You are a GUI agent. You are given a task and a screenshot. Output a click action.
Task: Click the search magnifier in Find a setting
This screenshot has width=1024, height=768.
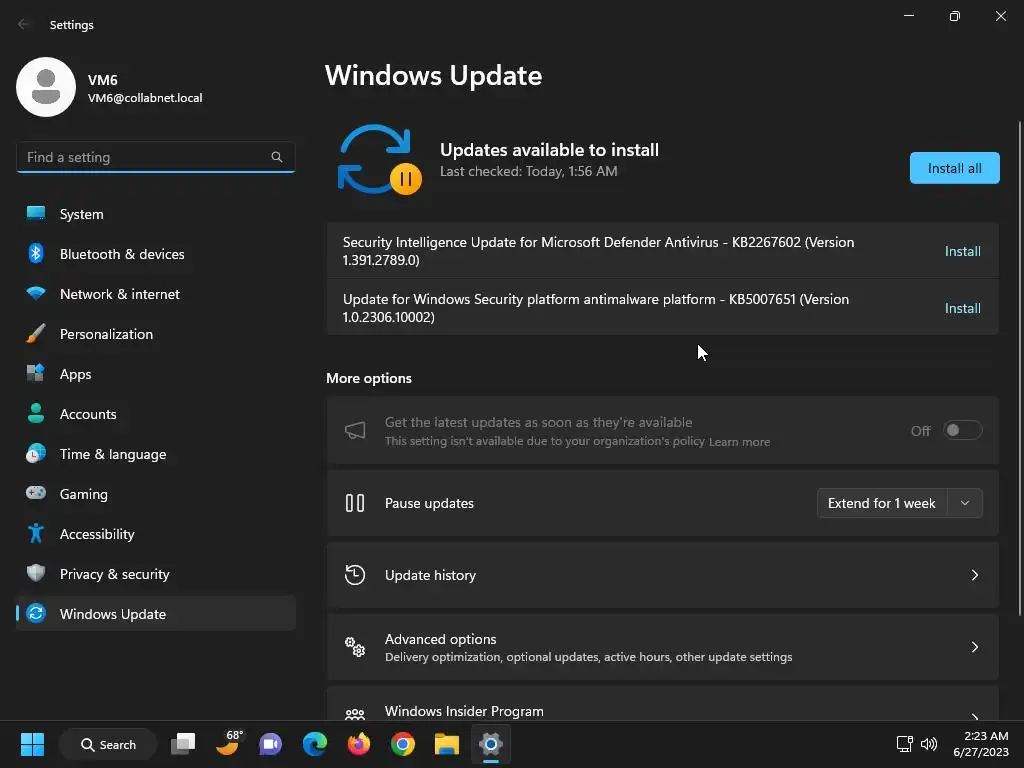pyautogui.click(x=277, y=157)
